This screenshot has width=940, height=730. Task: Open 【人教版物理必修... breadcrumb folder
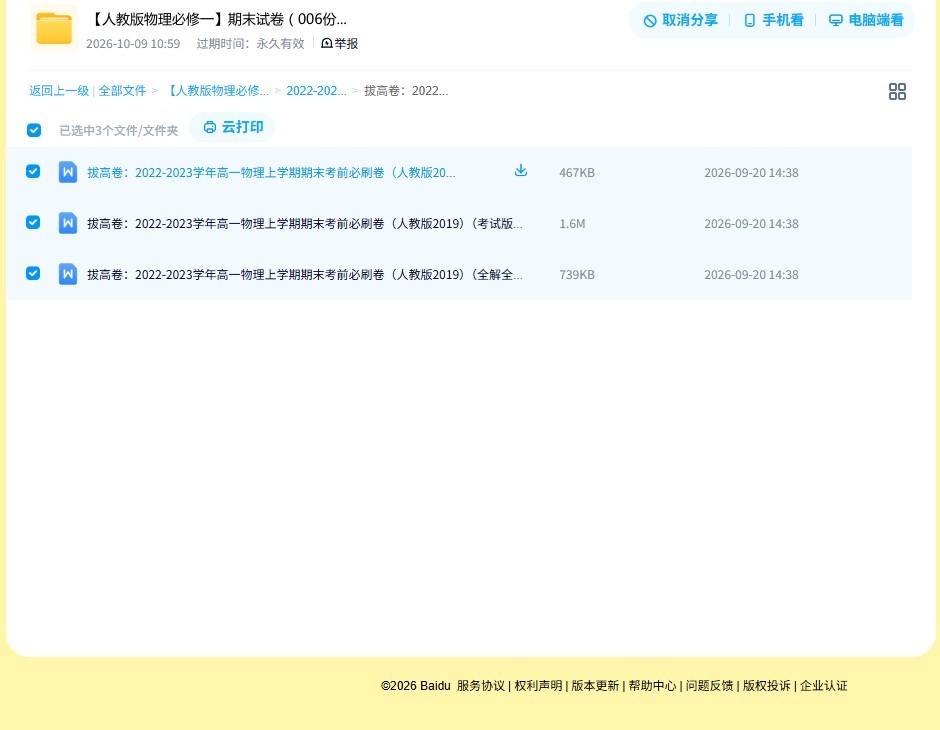point(216,91)
